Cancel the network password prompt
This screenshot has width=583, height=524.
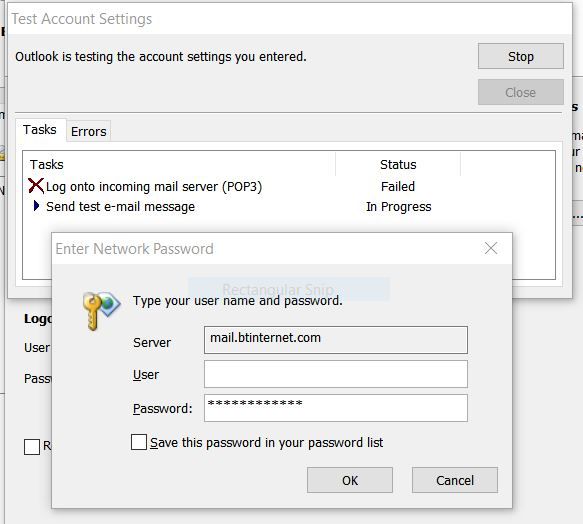[x=455, y=480]
